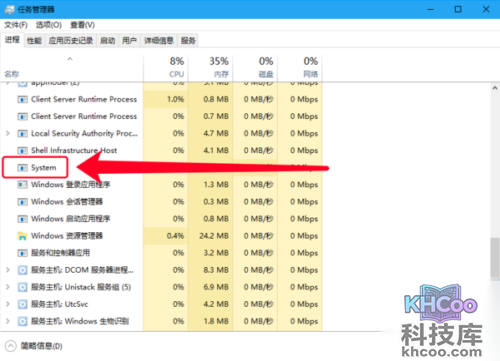Click the Shell Infrastructure Host icon
This screenshot has width=500, height=361.
(22, 150)
